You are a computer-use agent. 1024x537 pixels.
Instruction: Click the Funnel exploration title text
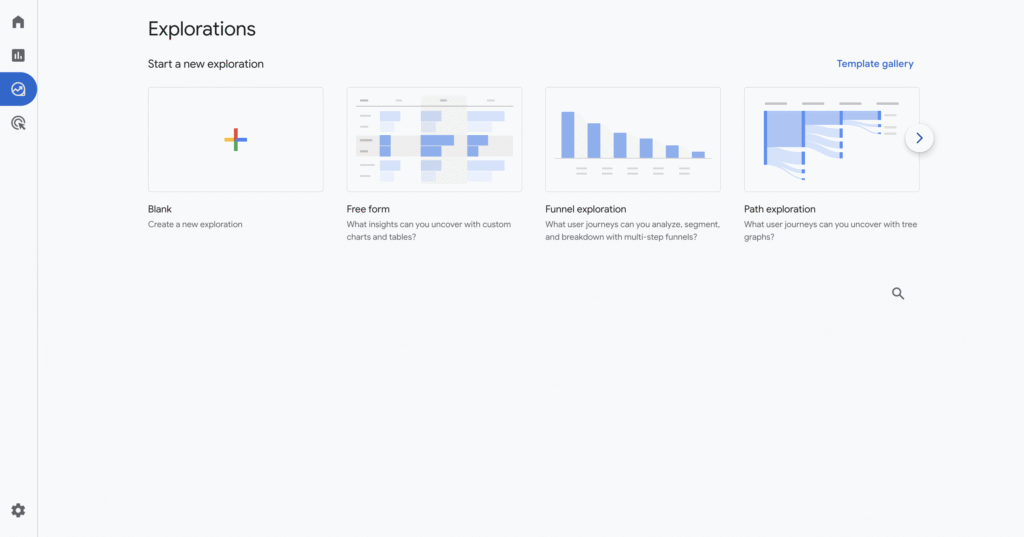pos(586,209)
